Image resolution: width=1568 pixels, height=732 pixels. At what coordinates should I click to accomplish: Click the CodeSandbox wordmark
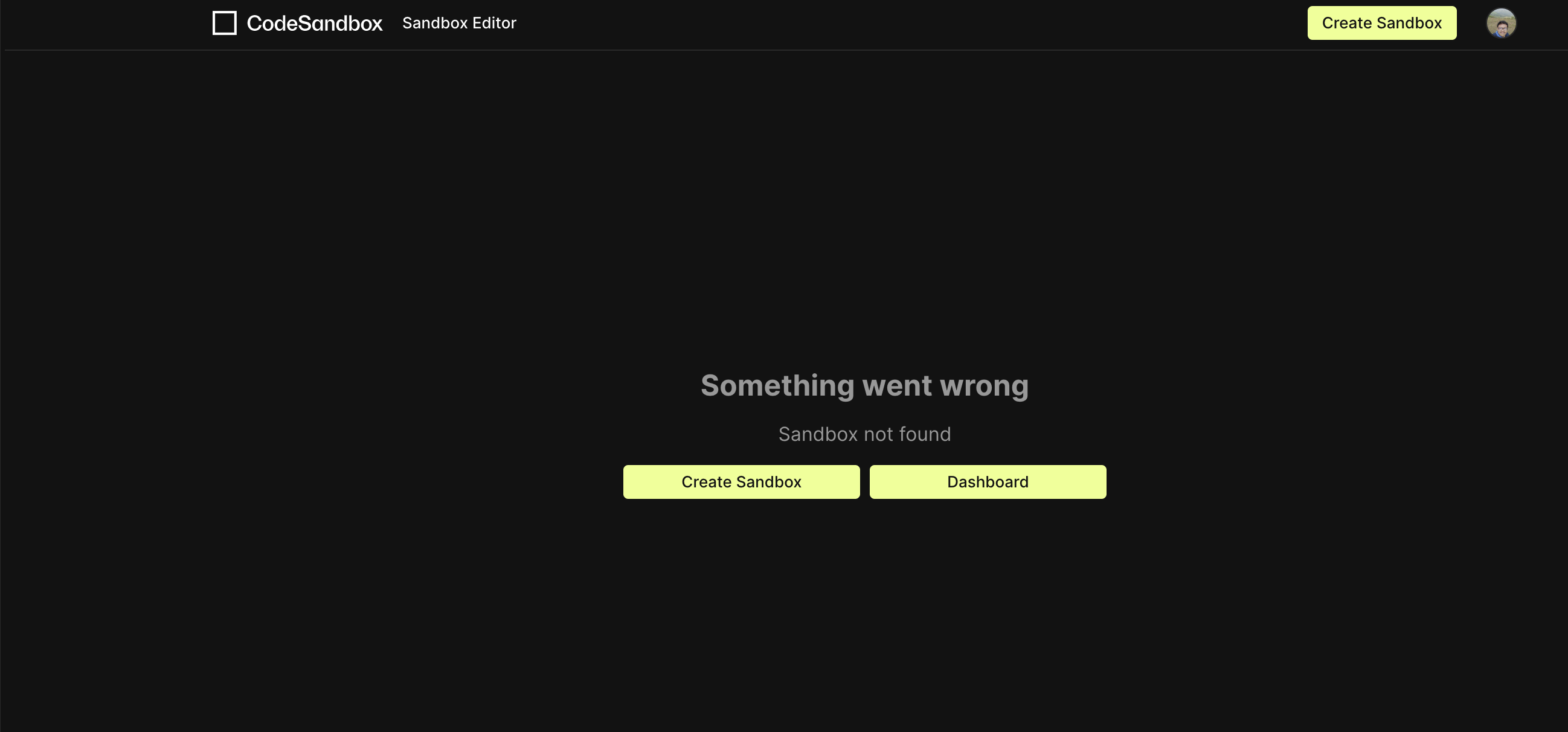(315, 22)
